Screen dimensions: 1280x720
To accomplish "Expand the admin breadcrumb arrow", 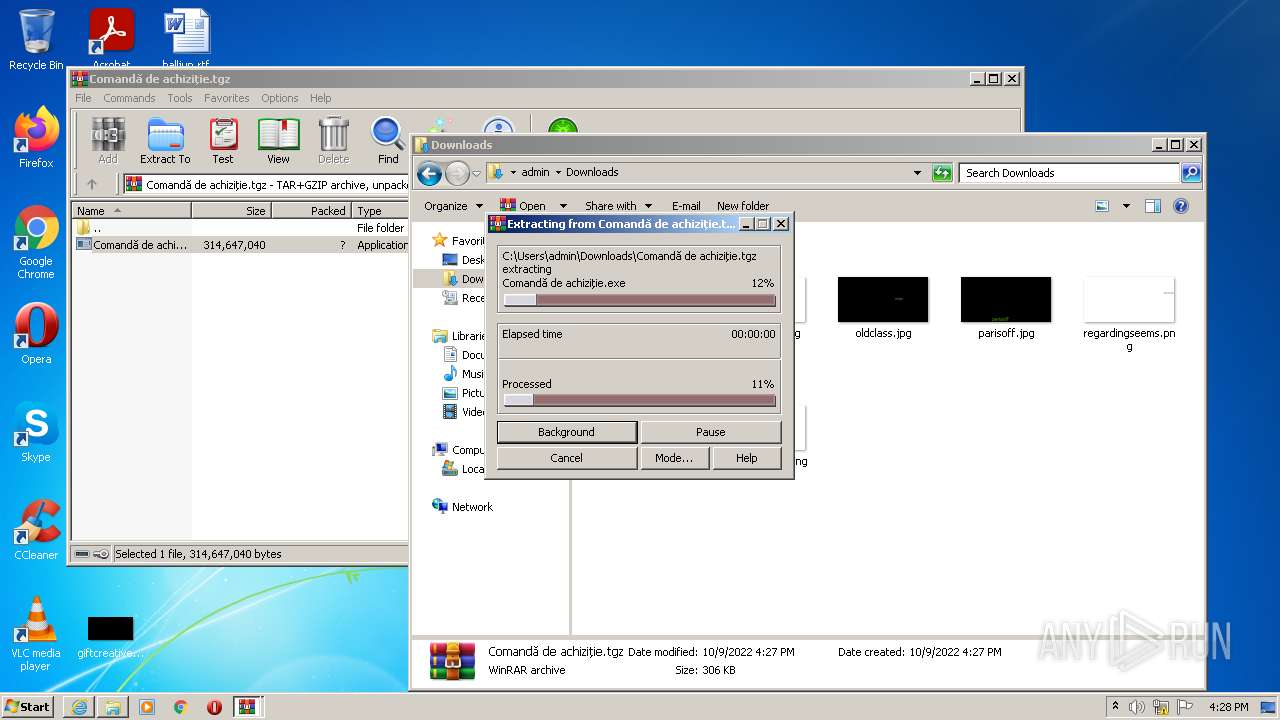I will point(558,173).
